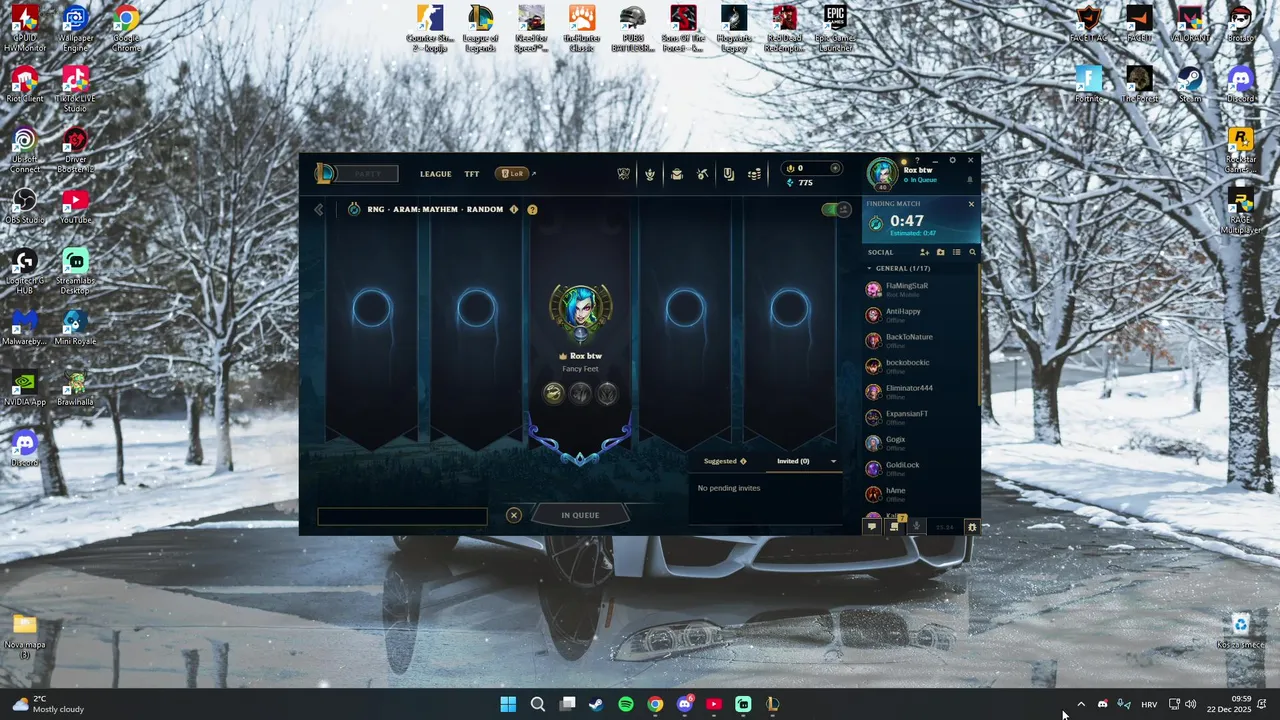Click the microphone voice icon at bottom
The height and width of the screenshot is (720, 1280).
click(916, 527)
